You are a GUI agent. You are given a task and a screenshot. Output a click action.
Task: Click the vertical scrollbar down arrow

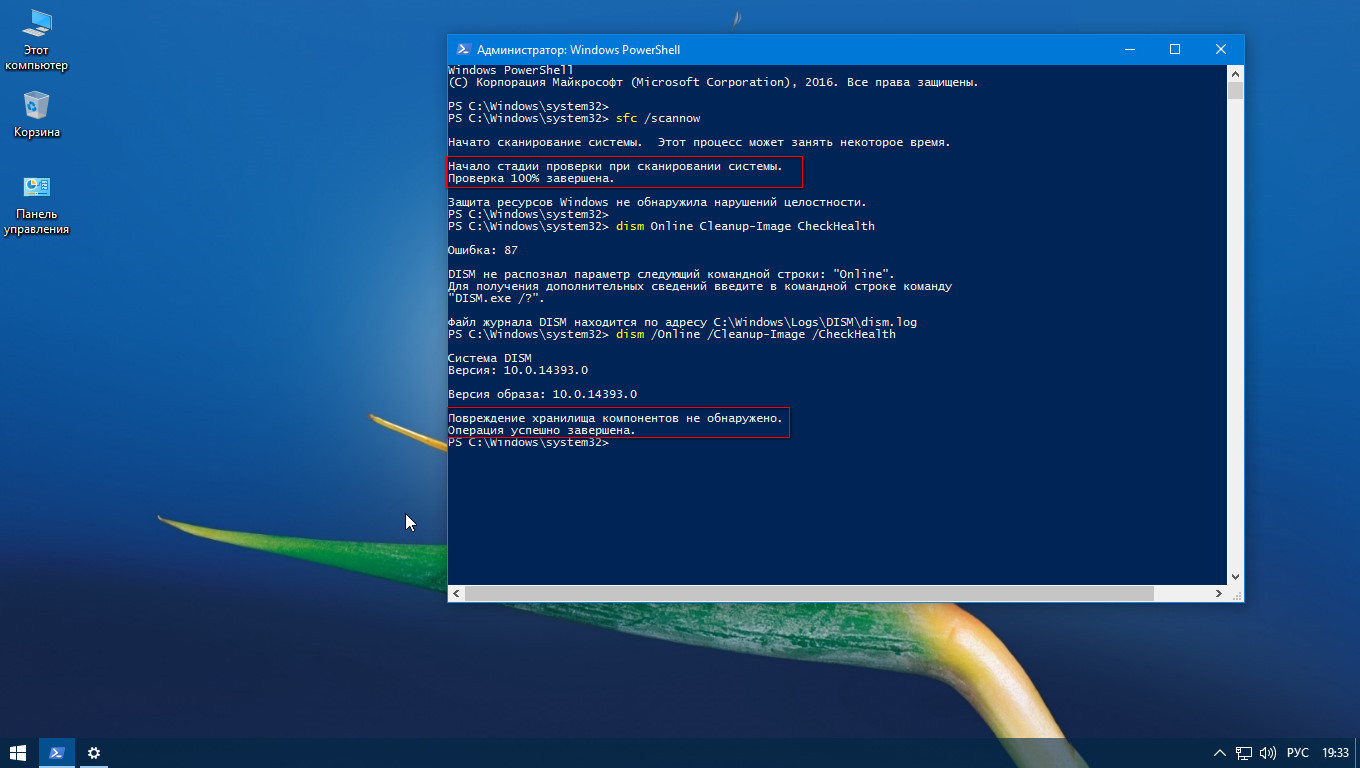1235,577
